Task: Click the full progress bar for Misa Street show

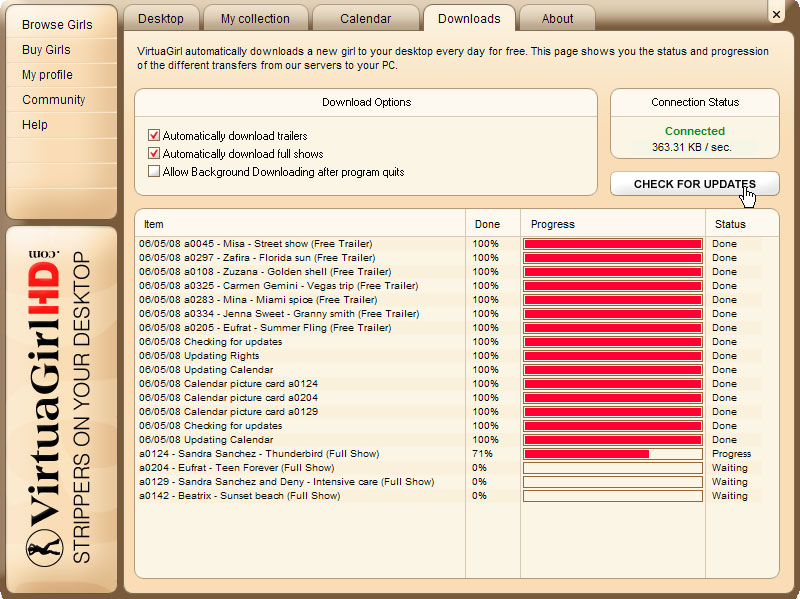Action: 613,244
